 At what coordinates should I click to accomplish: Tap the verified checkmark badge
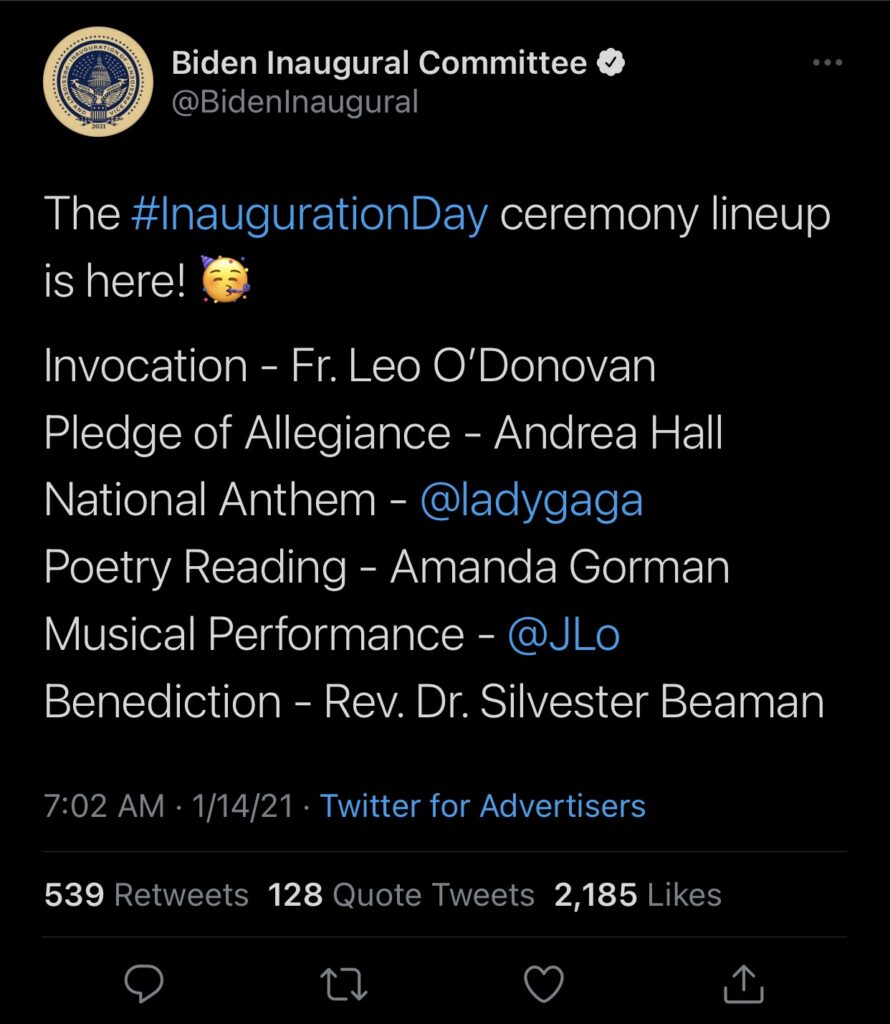point(612,64)
